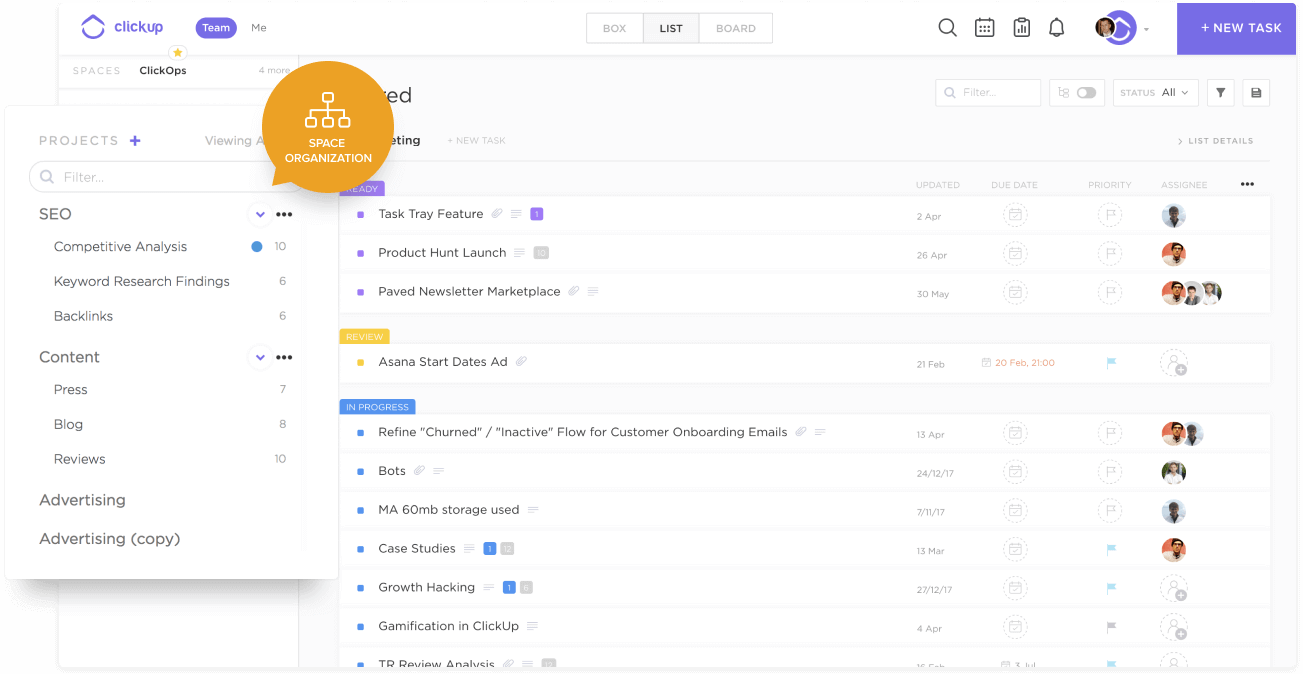Assign someone to Growth Hacking
The height and width of the screenshot is (674, 1303).
pyautogui.click(x=1174, y=589)
